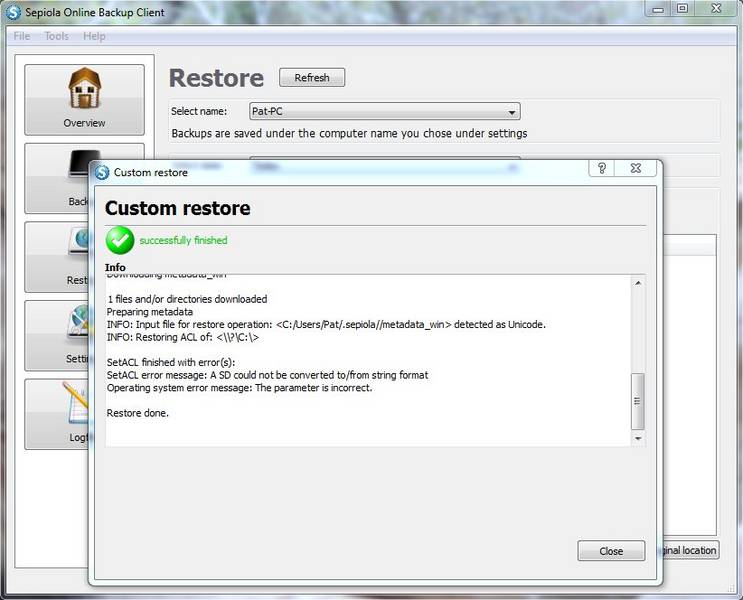This screenshot has height=600, width=743.
Task: Click the Info log scrollbar down arrow
Action: tap(638, 438)
